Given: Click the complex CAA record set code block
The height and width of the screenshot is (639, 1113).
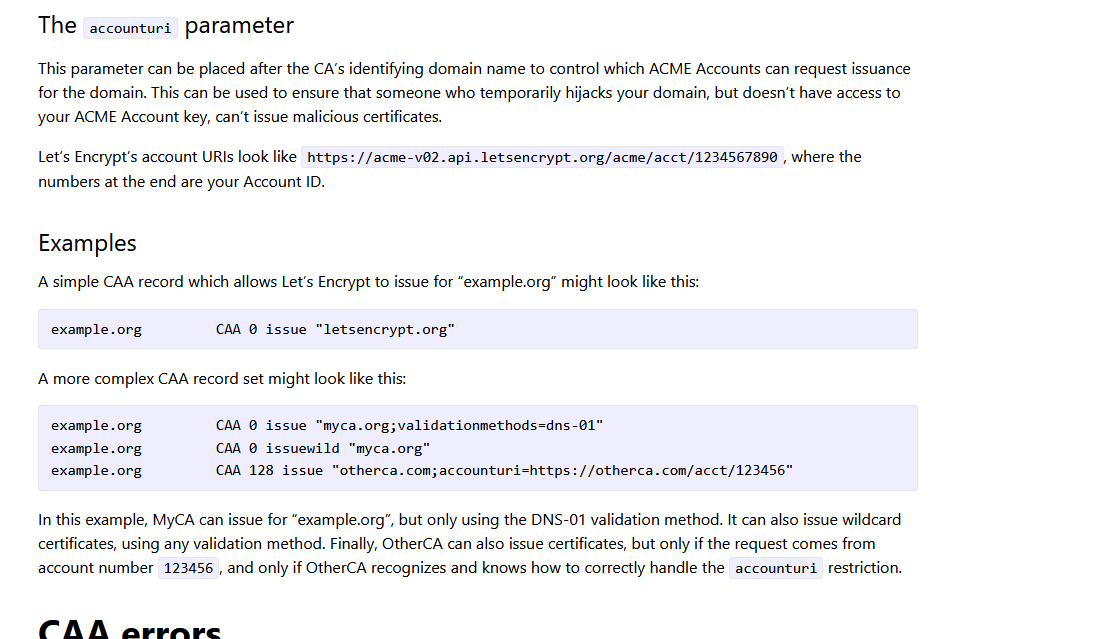Looking at the screenshot, I should [478, 448].
